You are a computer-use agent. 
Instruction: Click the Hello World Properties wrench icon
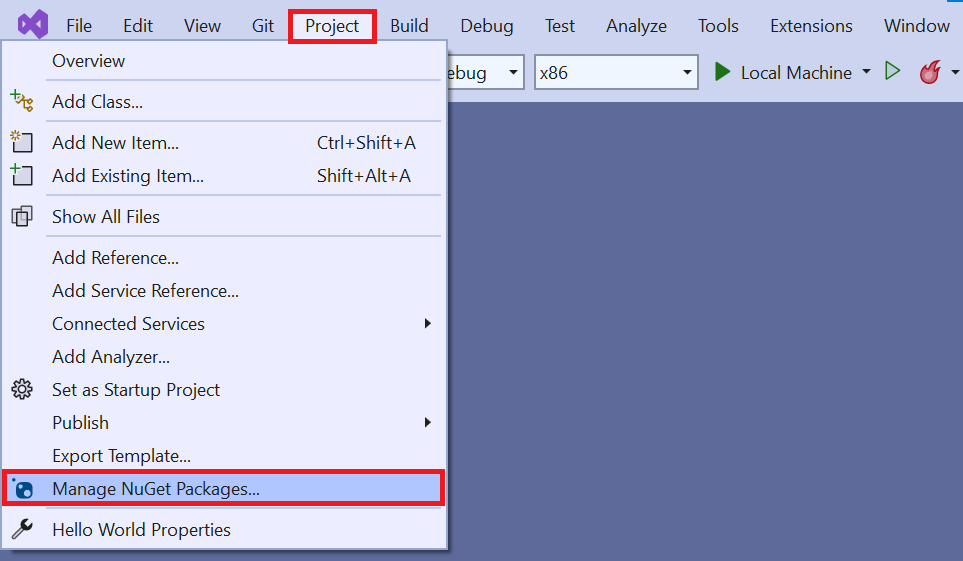22,529
